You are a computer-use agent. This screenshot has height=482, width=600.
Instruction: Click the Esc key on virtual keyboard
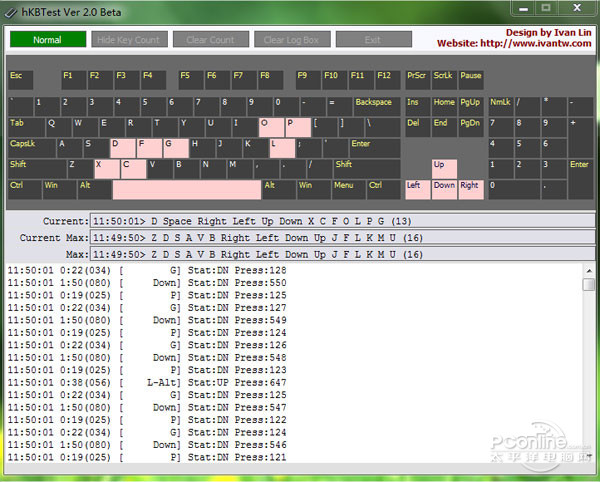click(x=21, y=79)
